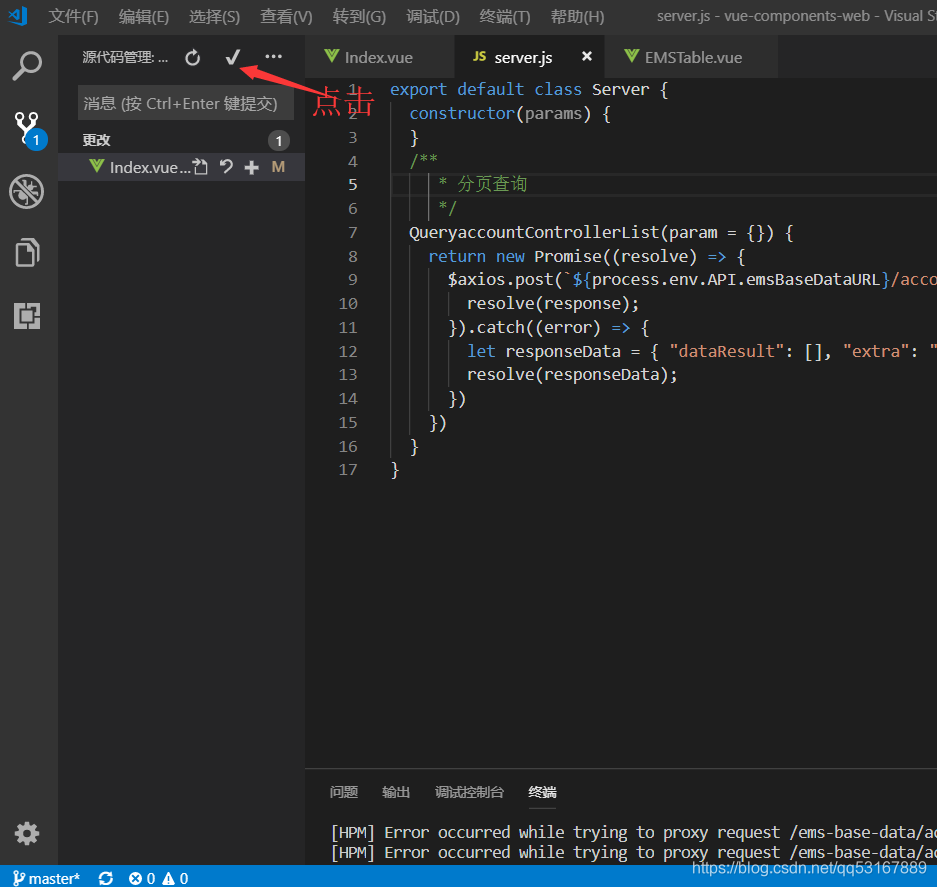
Task: Click the first HPM error terminal line
Action: point(634,832)
